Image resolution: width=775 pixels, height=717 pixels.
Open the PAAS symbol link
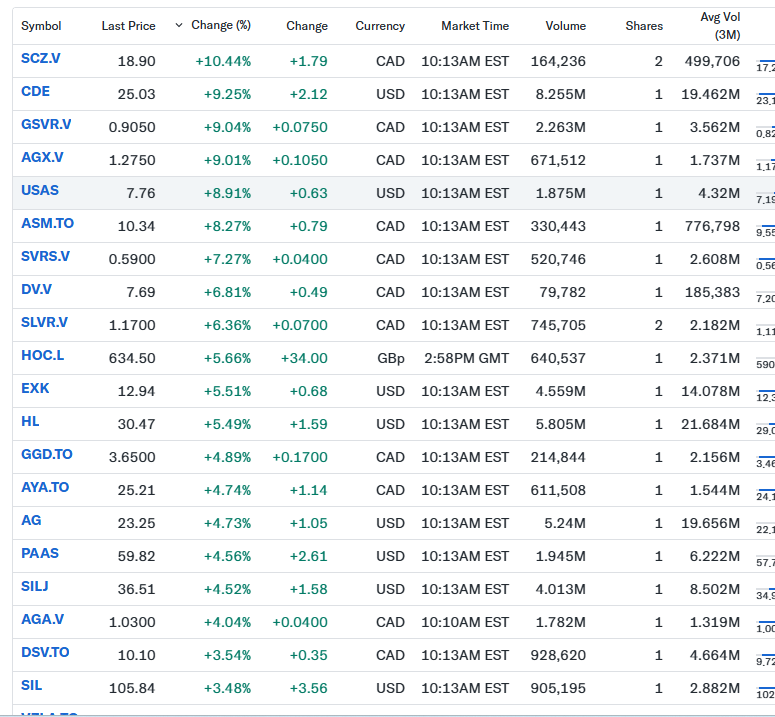pos(39,553)
